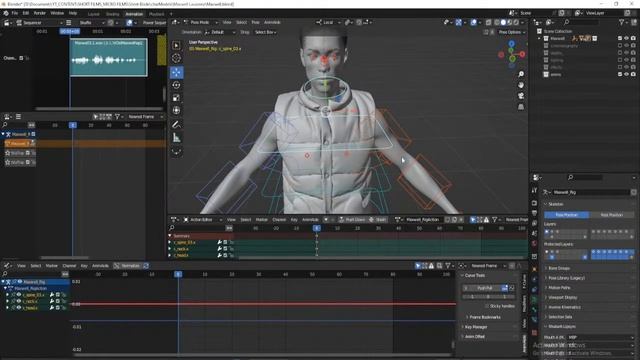Toggle render camera icon of Maxwell collection
This screenshot has width=640, height=360.
633,38
